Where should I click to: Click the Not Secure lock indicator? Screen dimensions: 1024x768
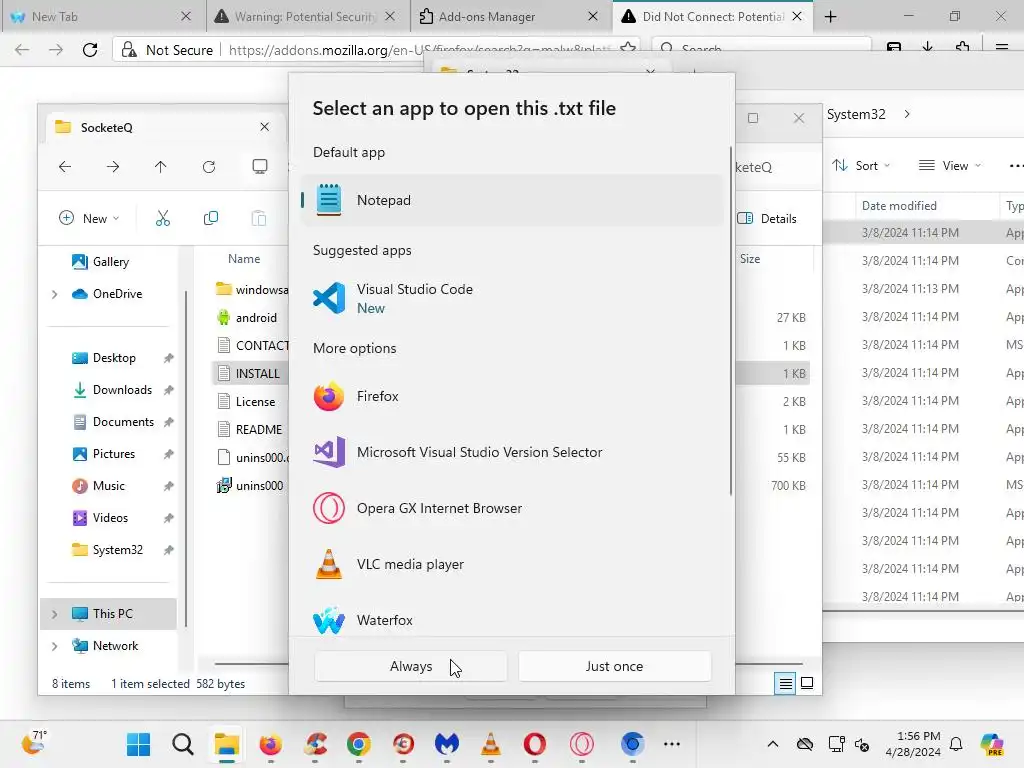point(168,50)
